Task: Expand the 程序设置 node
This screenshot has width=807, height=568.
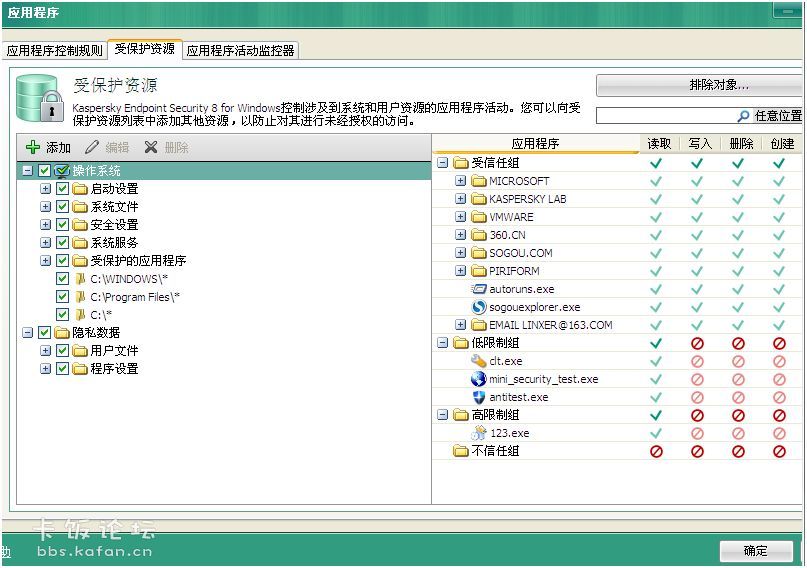Action: [x=46, y=369]
